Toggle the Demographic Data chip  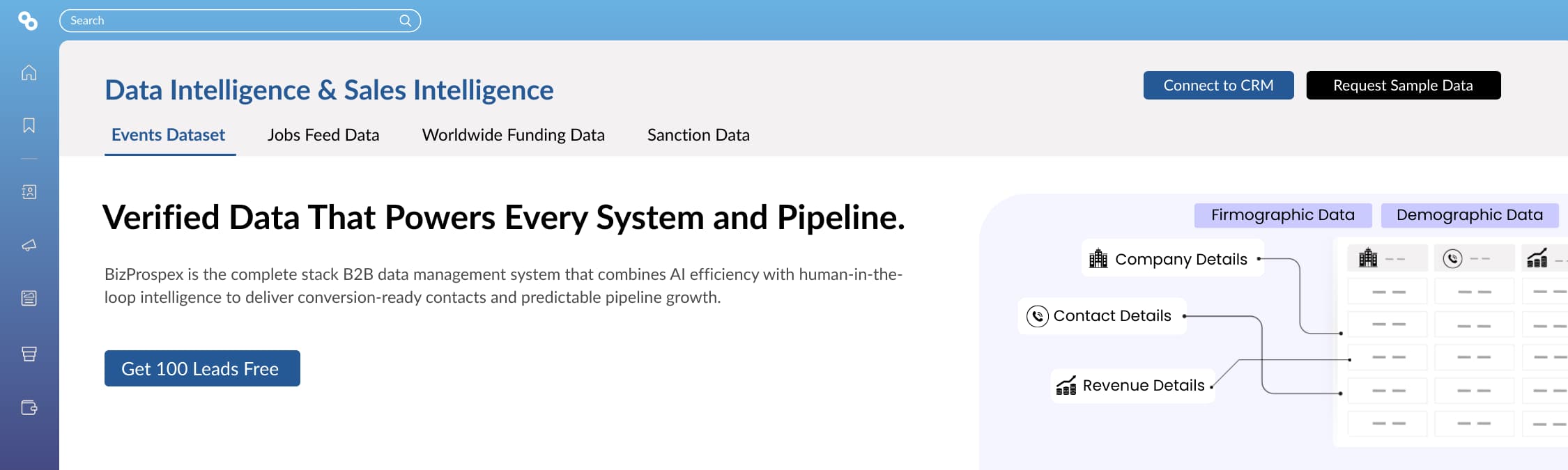(1470, 215)
